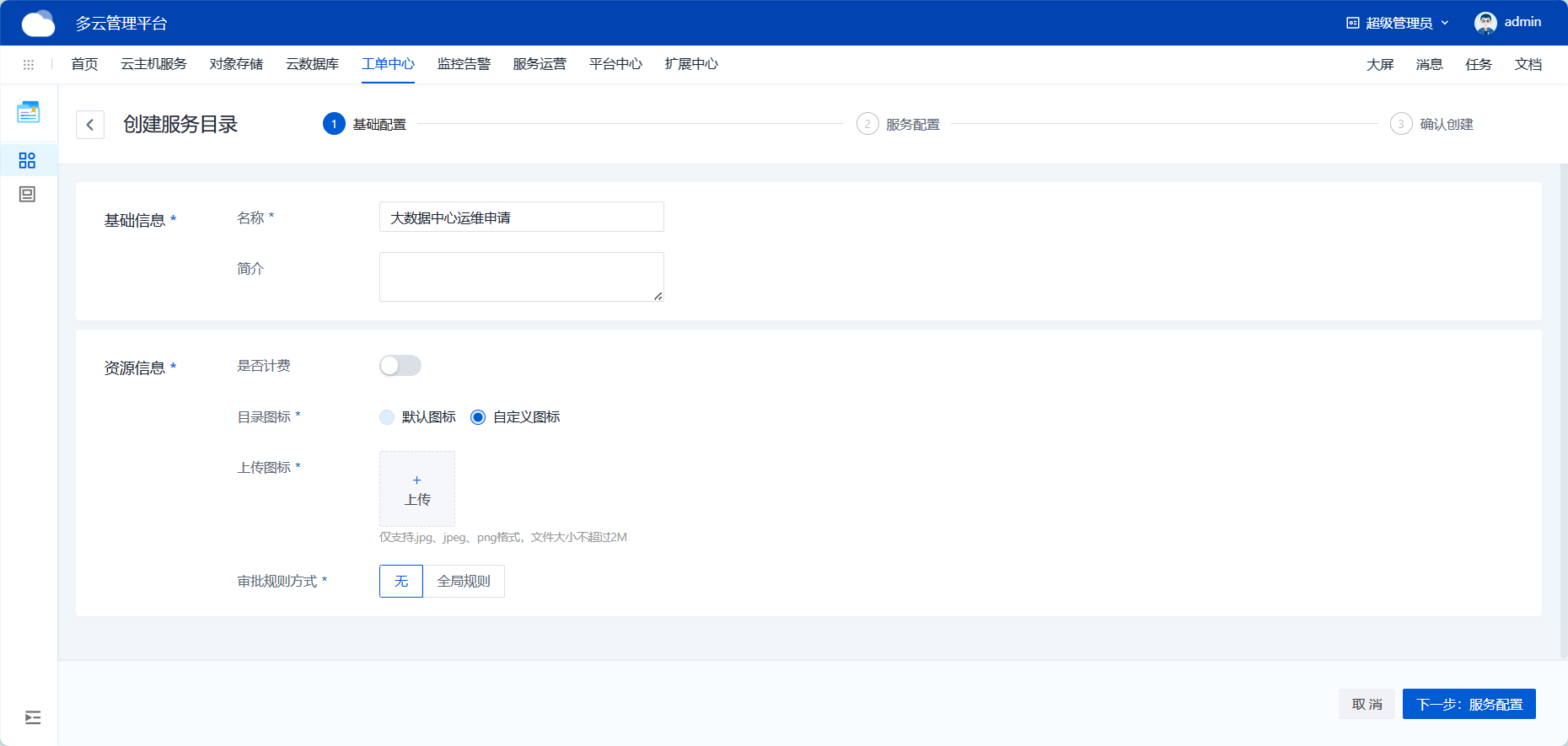Click 下一步：服务配置 button

1469,704
